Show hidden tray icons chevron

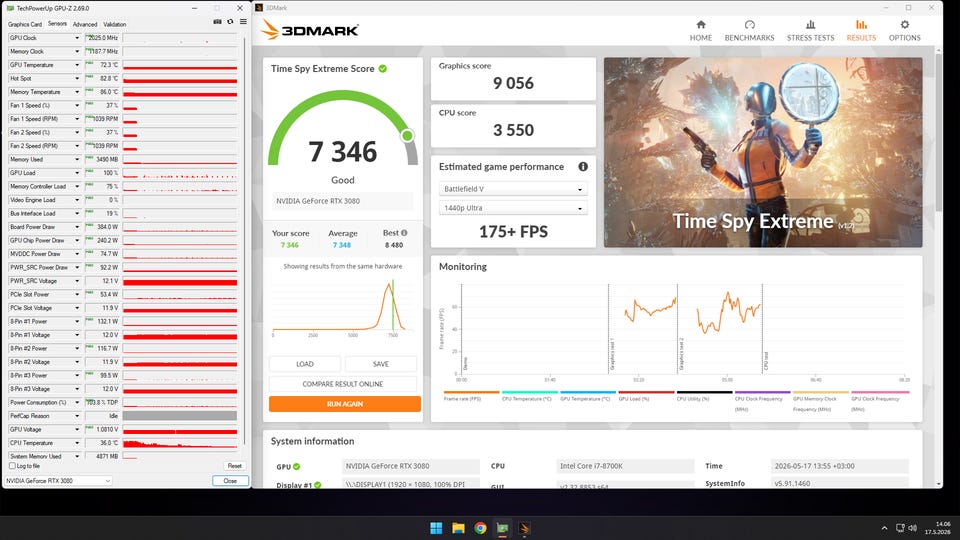pos(884,528)
